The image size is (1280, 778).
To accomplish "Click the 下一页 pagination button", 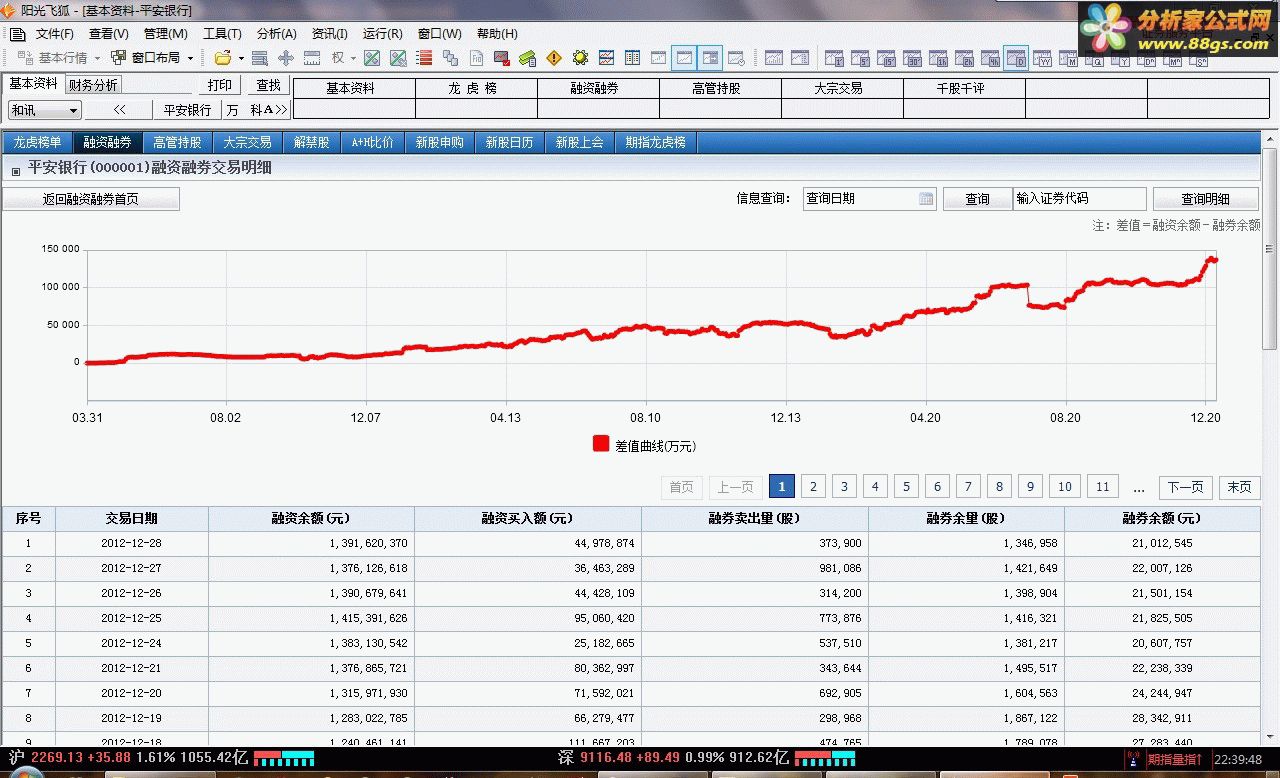I will click(x=1186, y=487).
